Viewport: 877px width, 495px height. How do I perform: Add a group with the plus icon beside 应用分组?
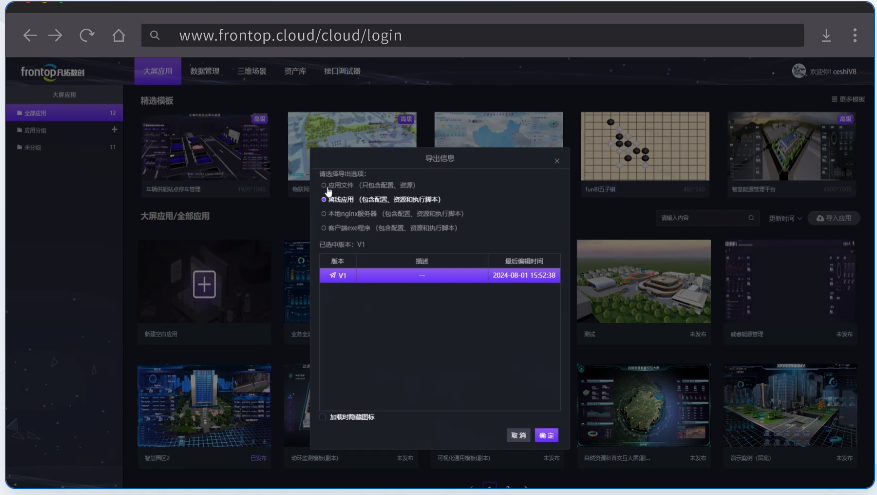[x=114, y=130]
